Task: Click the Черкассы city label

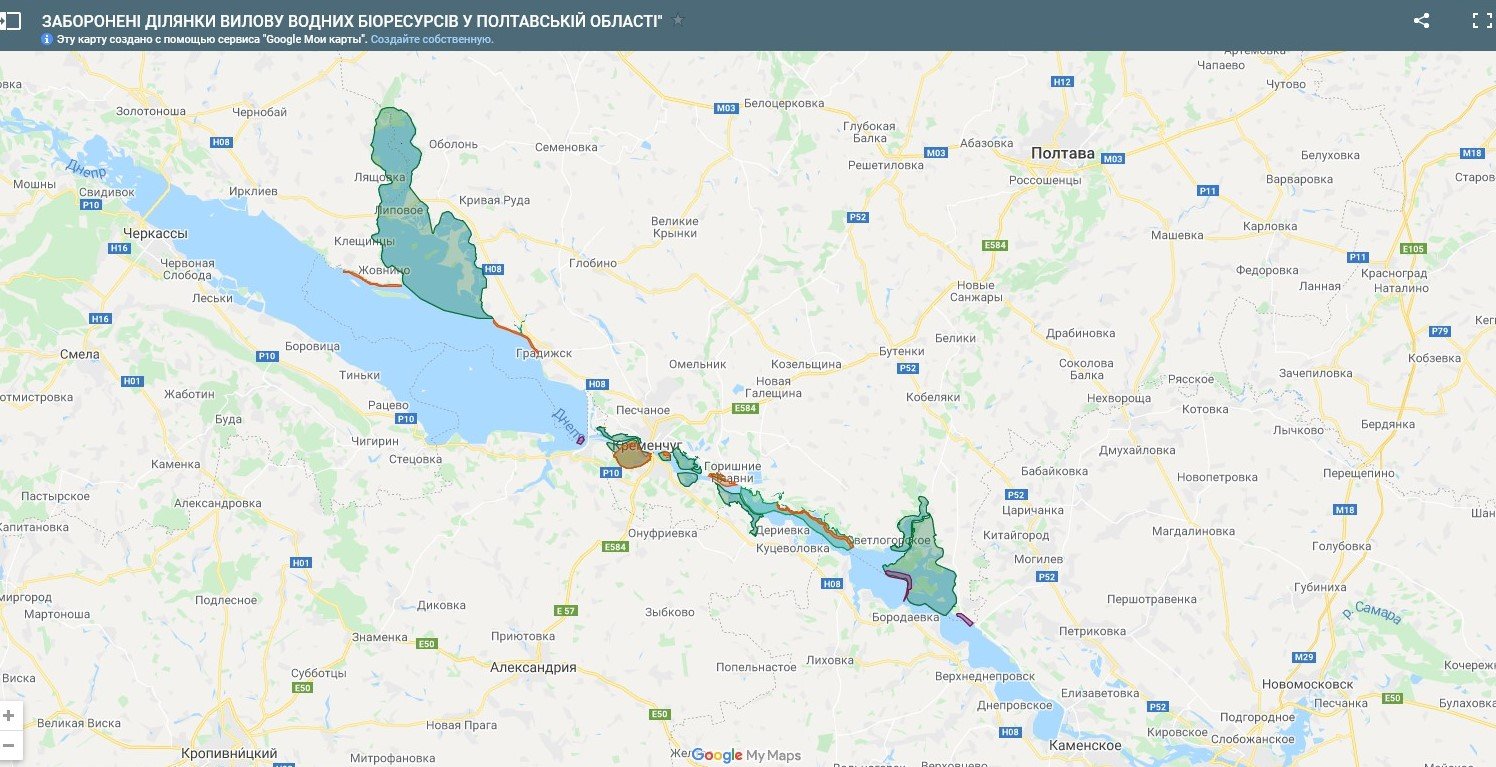Action: [x=154, y=233]
